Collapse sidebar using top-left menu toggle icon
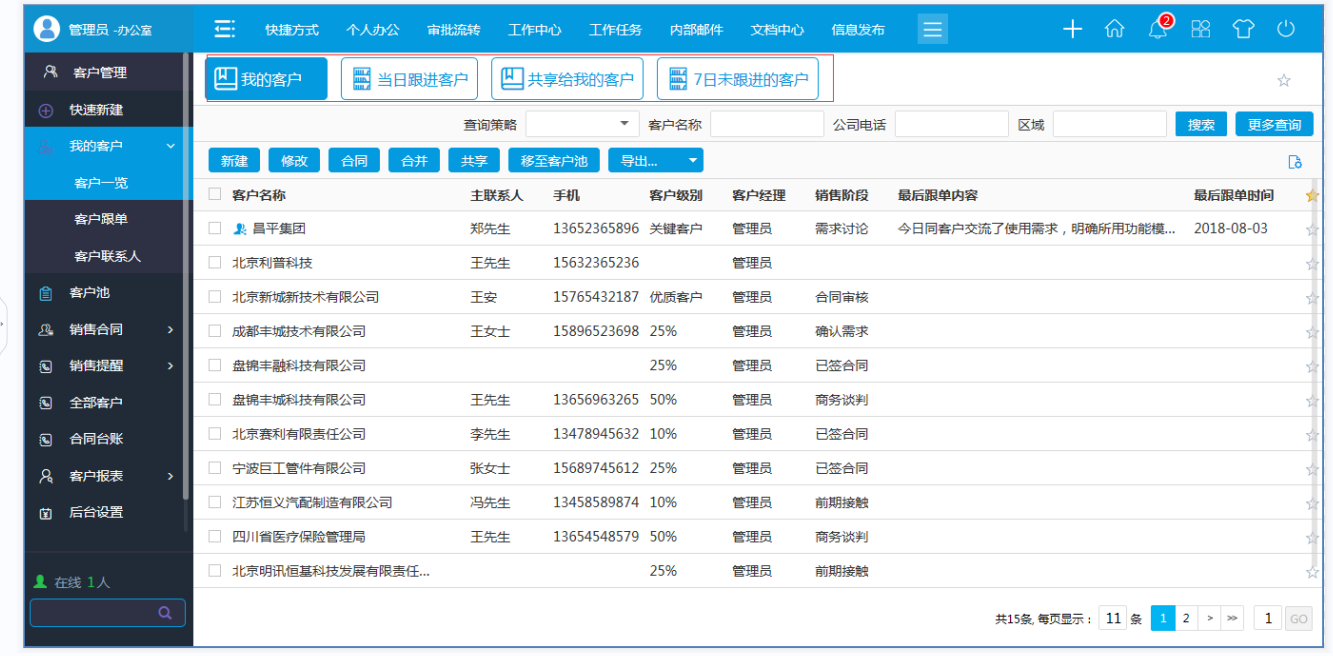Screen dimensions: 1333x656 coord(225,29)
